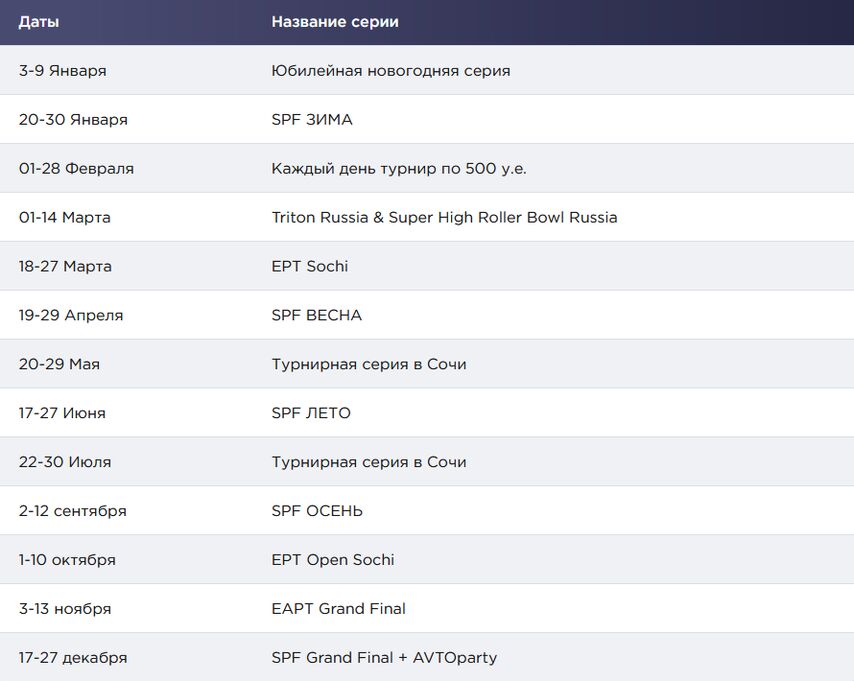Select the EPT Sochi series entry
This screenshot has height=681, width=854.
pyautogui.click(x=310, y=266)
